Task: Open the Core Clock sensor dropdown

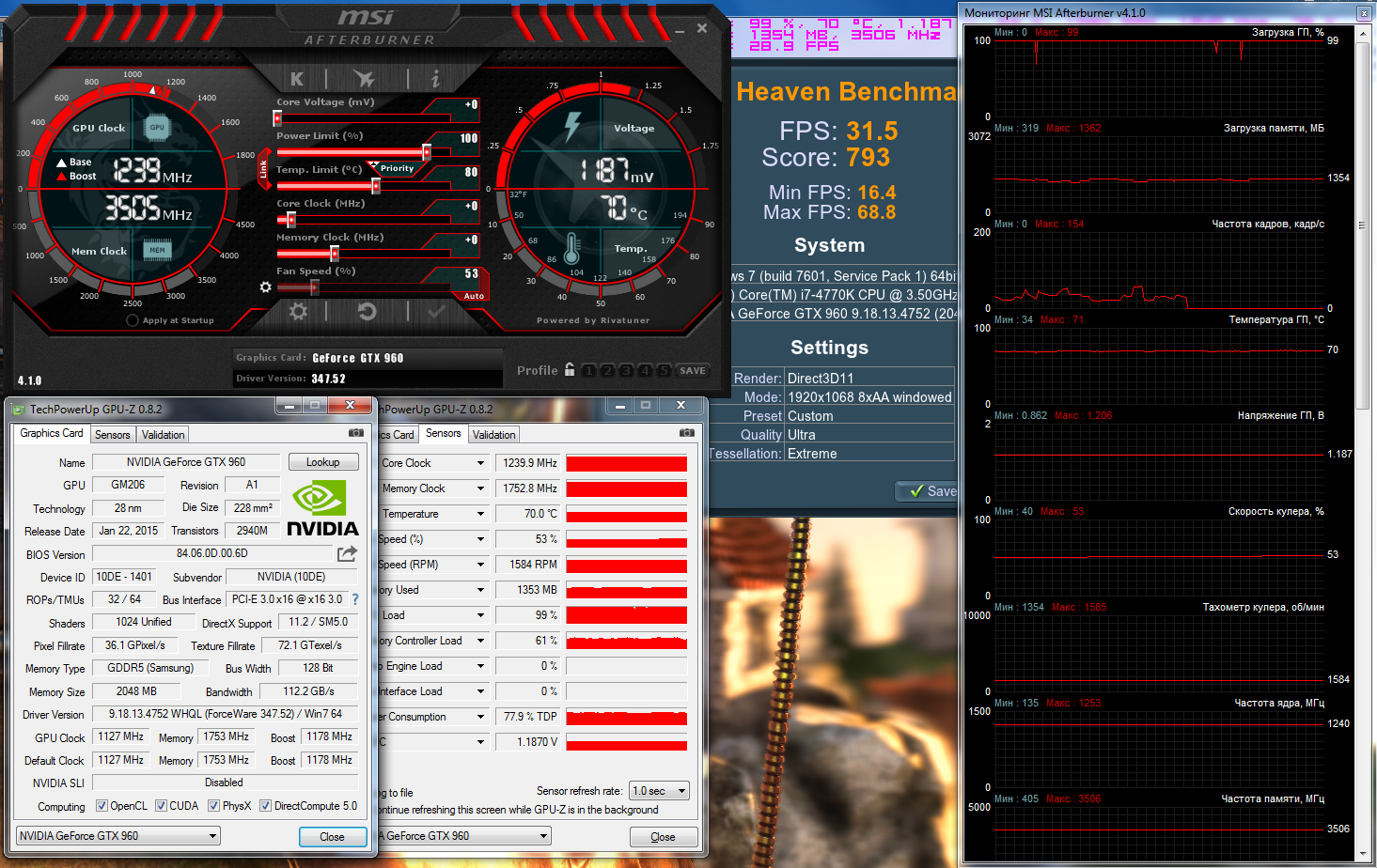Action: point(480,463)
